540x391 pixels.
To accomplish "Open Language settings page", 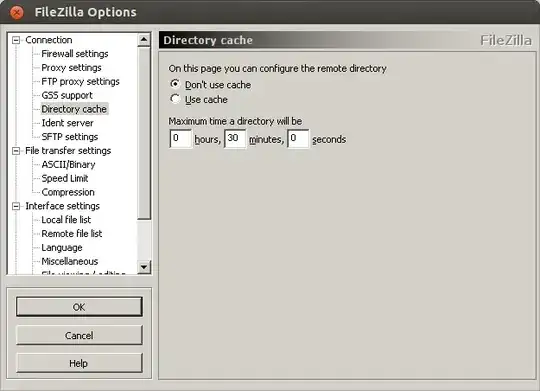I will coord(62,247).
